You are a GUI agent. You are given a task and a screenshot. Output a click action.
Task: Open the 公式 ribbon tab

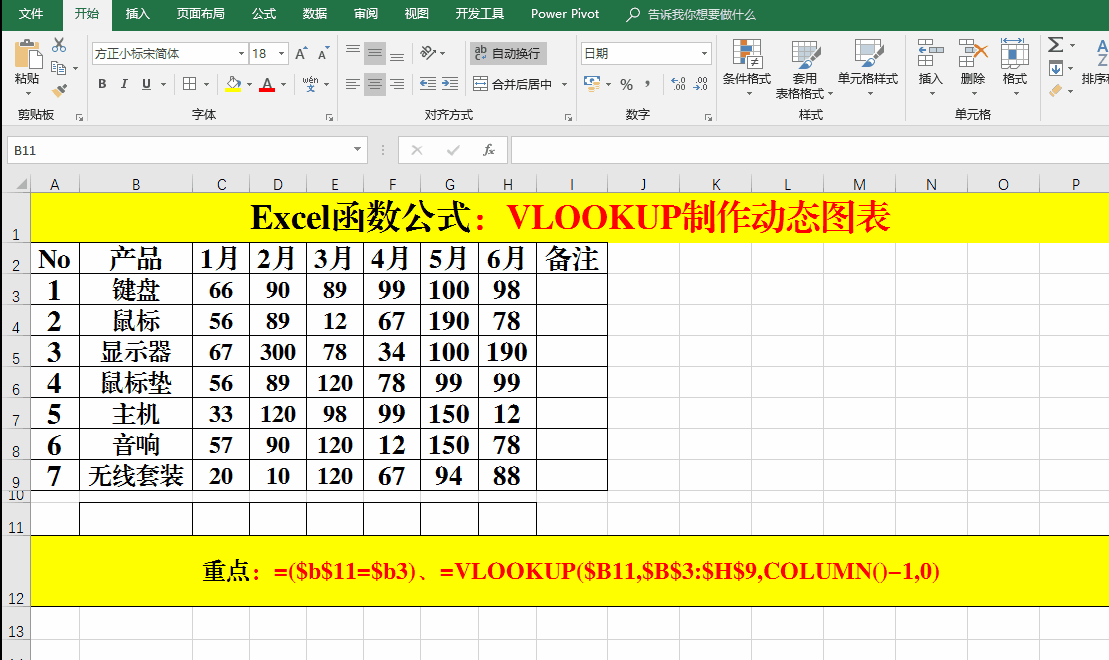pyautogui.click(x=264, y=14)
